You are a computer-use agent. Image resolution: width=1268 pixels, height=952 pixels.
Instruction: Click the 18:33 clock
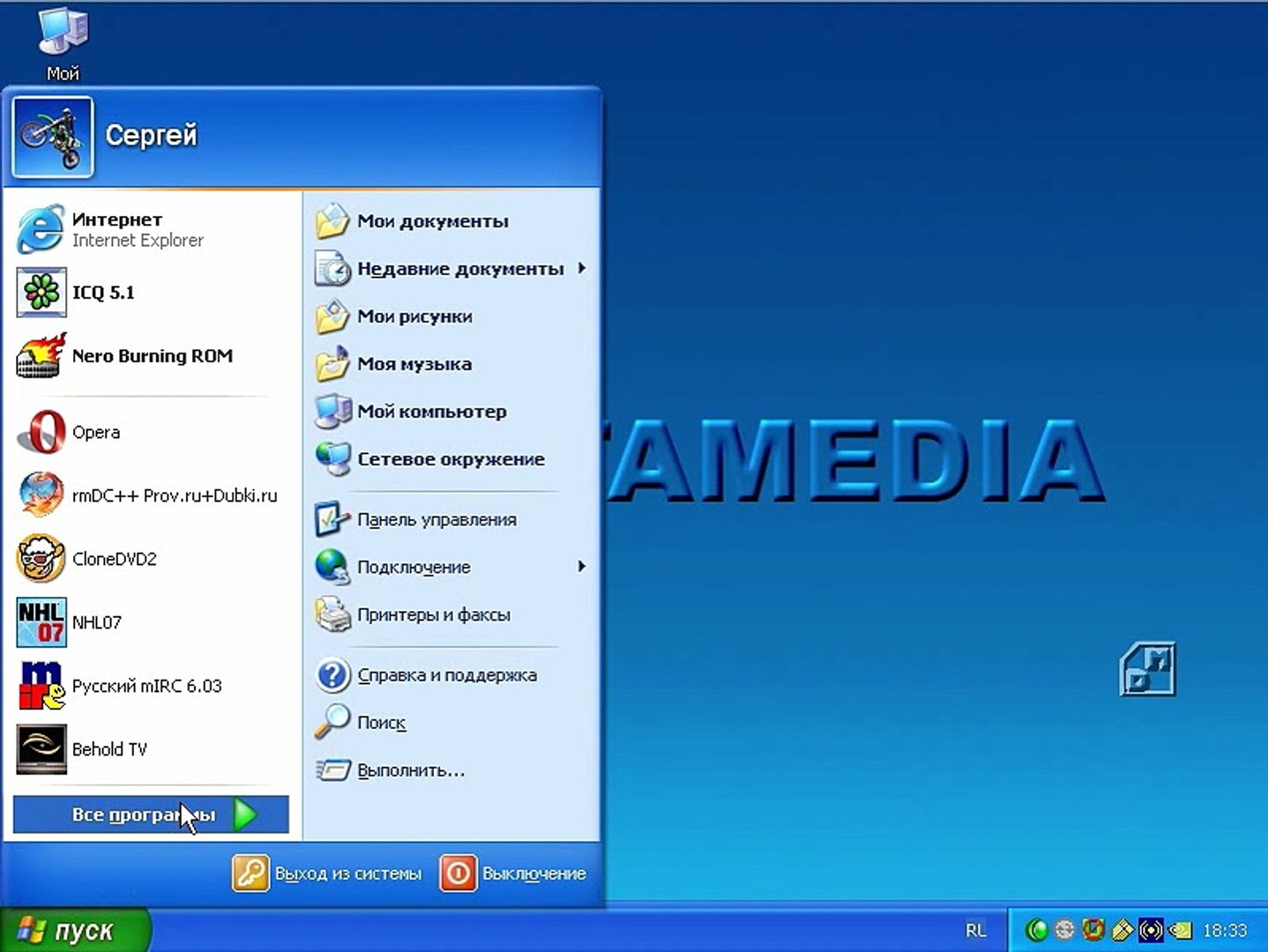(1225, 930)
